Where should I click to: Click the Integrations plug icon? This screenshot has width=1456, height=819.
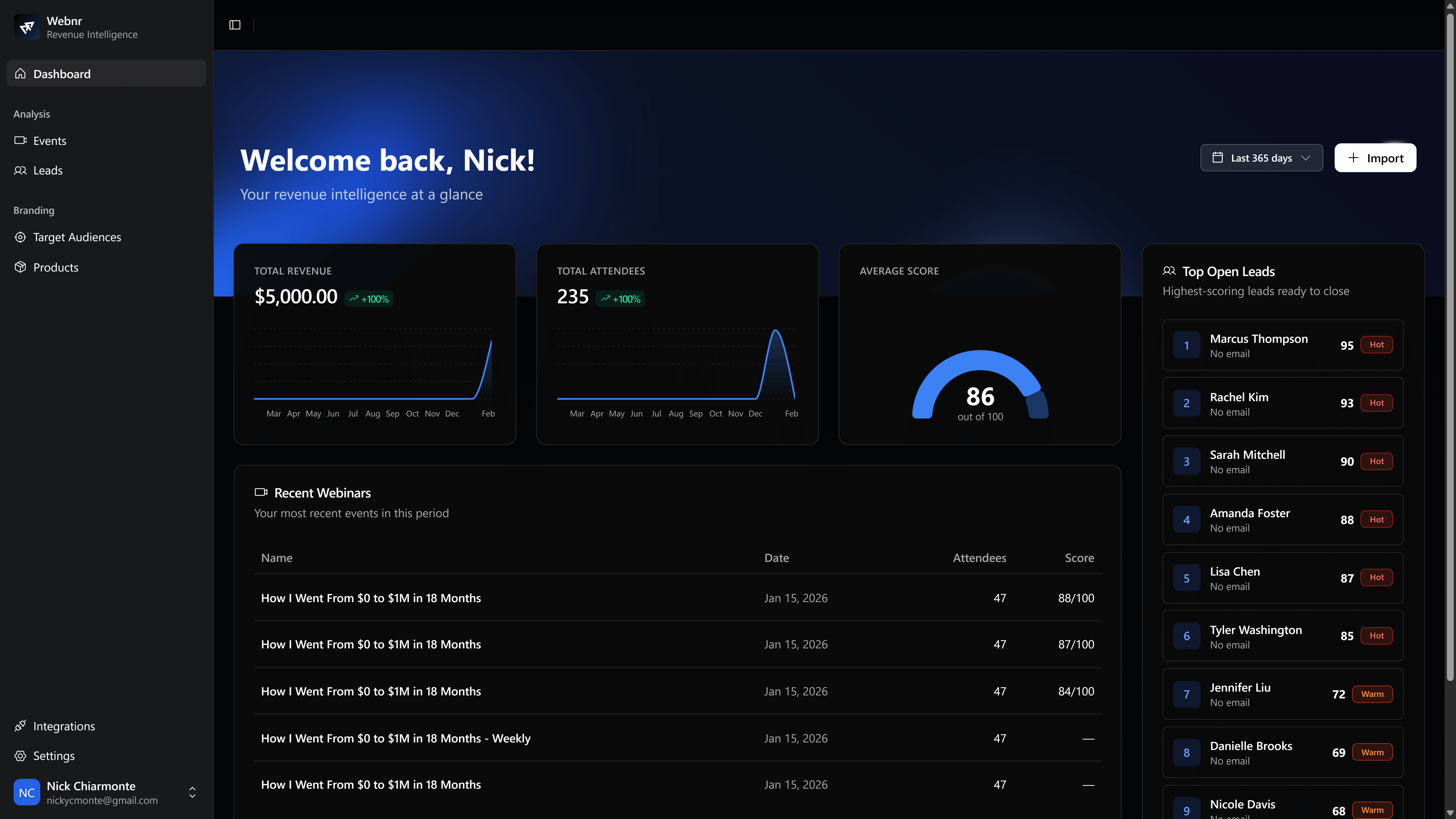[x=20, y=726]
